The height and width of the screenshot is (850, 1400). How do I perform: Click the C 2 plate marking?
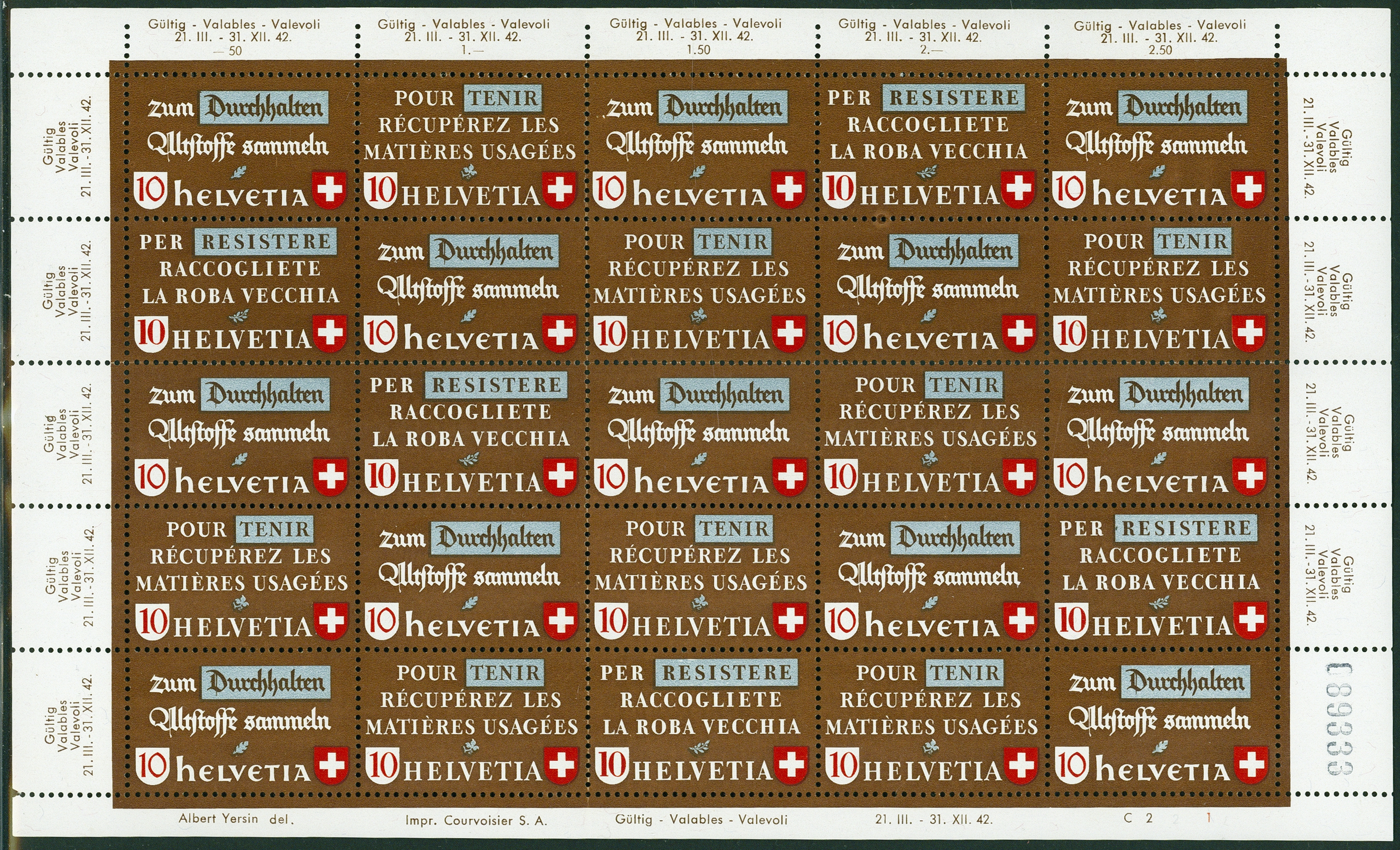tap(1138, 818)
